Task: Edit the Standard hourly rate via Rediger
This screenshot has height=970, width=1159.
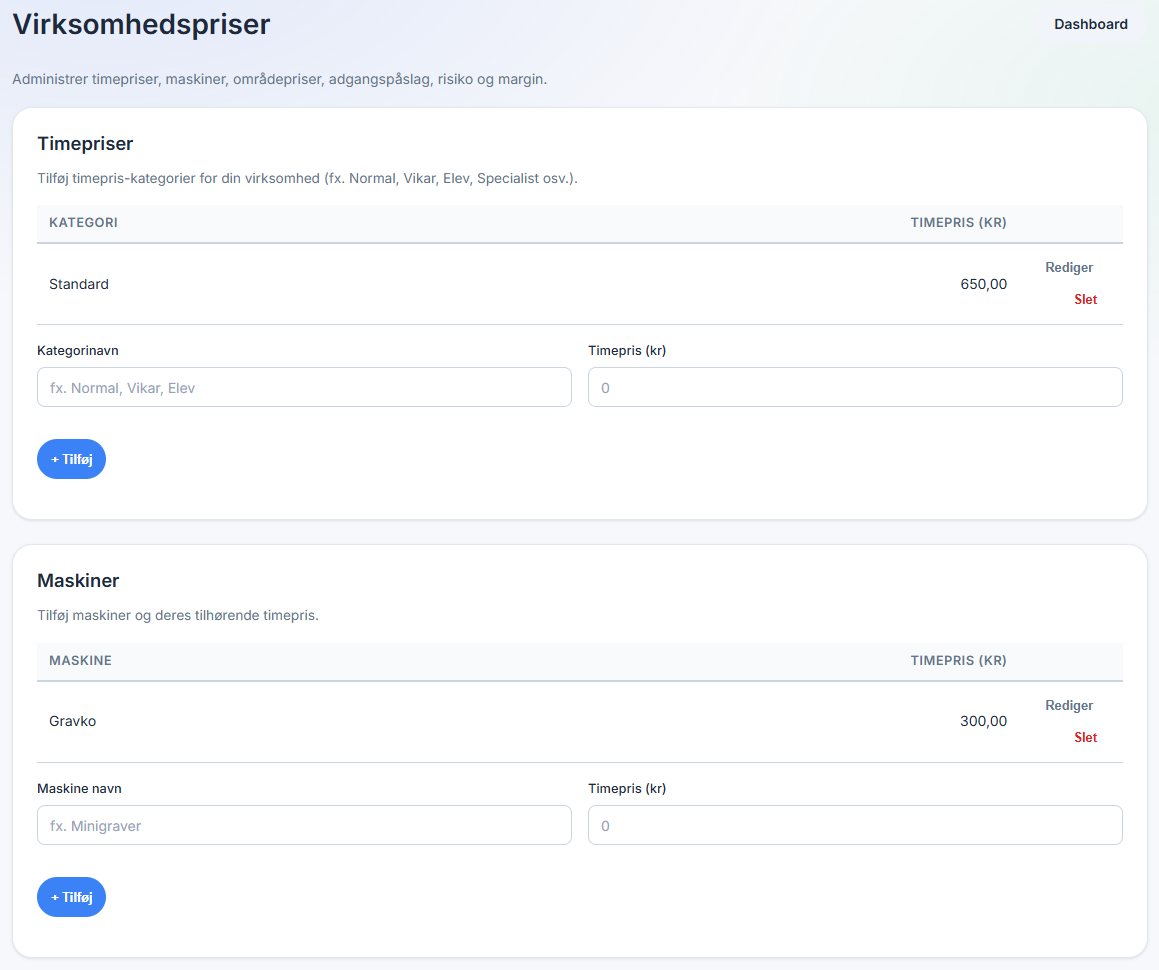Action: click(1069, 268)
